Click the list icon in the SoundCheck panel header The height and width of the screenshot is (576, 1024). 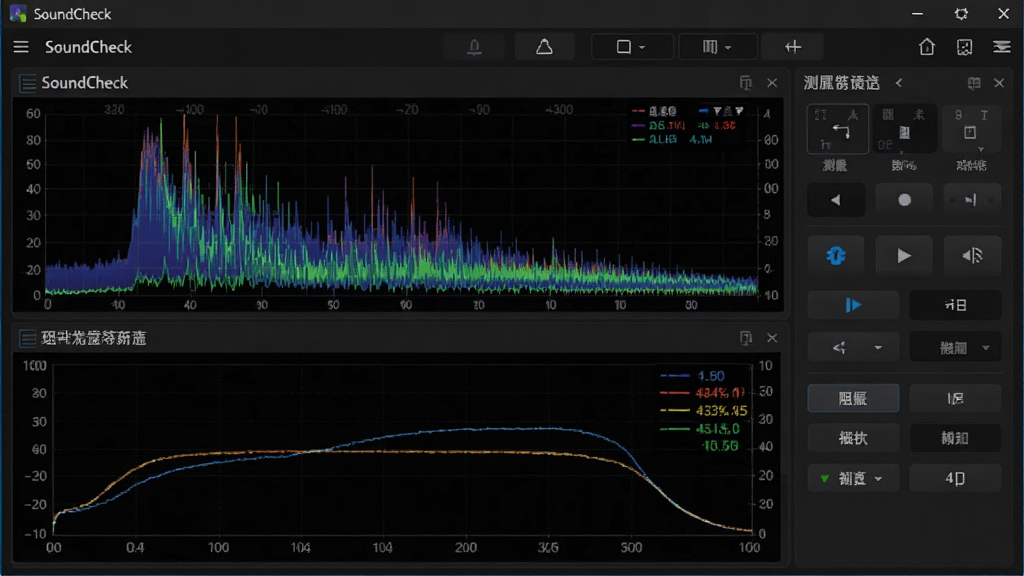(27, 84)
